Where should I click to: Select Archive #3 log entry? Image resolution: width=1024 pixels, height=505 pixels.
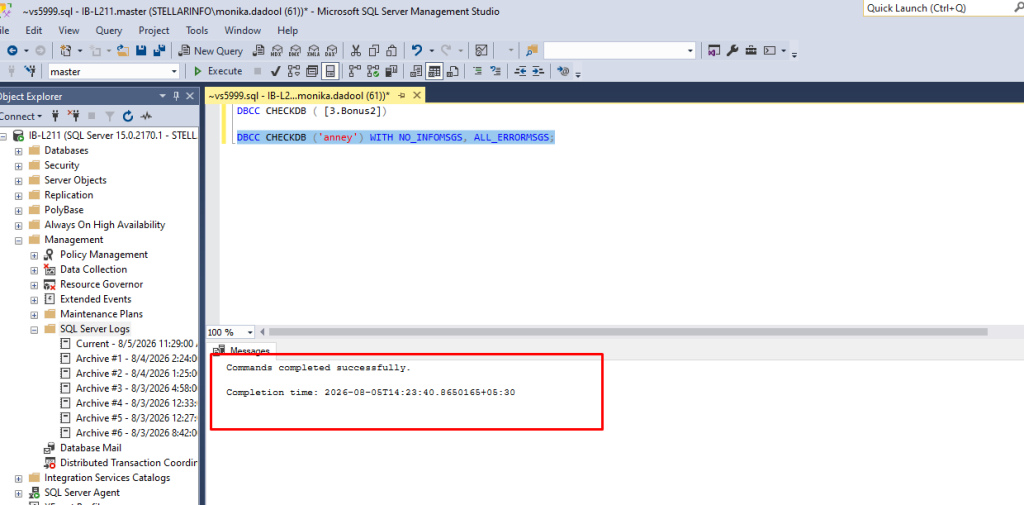coord(128,388)
